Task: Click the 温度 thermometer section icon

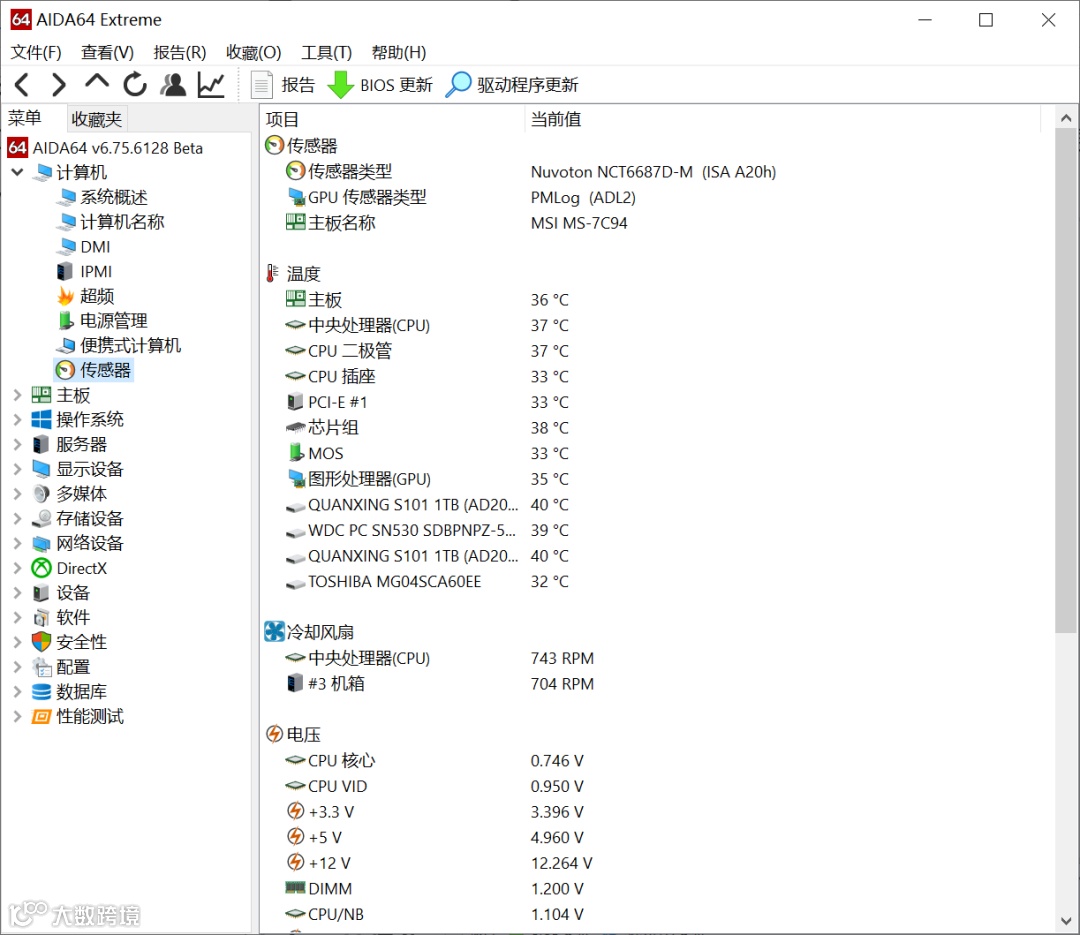Action: (273, 274)
